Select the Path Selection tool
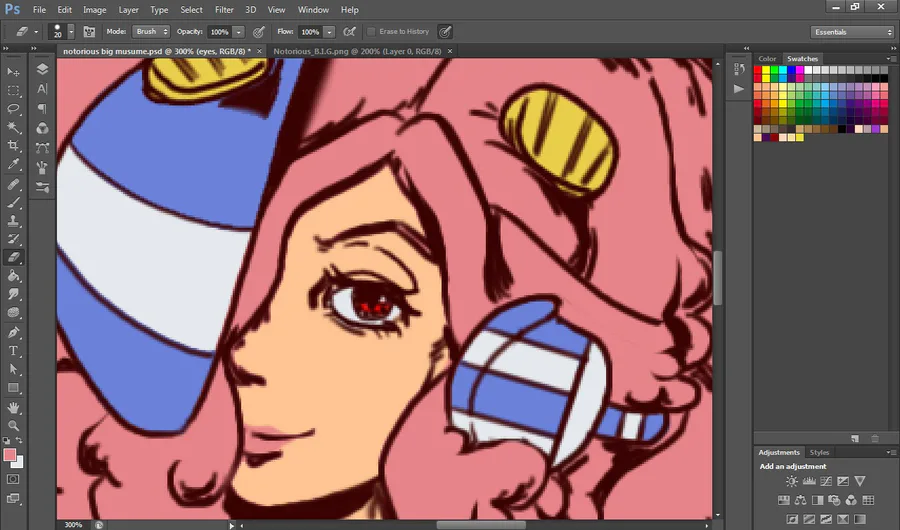Screen dimensions: 900x530 13,369
